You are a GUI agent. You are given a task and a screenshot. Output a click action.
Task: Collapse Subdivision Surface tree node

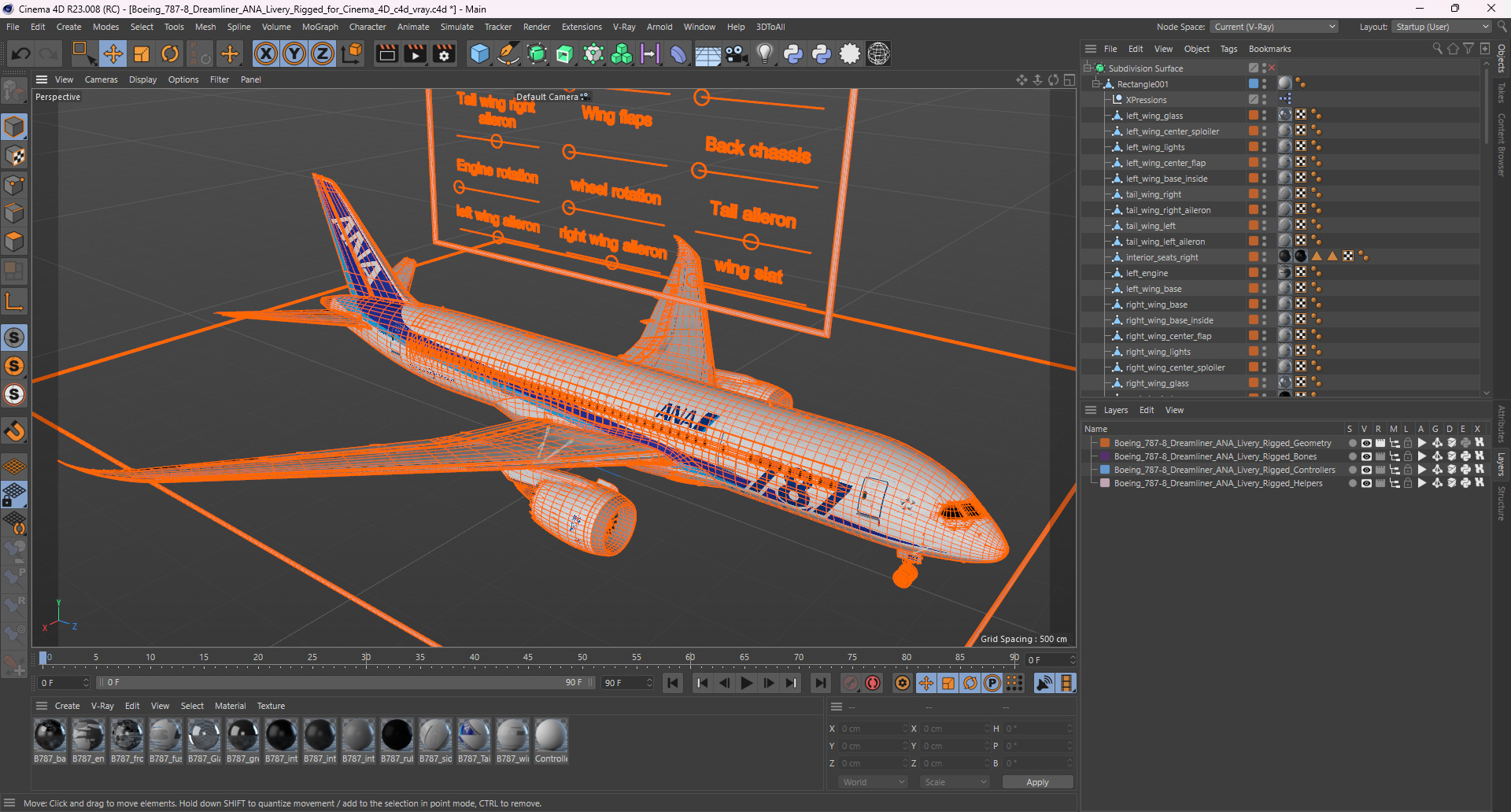[1088, 68]
